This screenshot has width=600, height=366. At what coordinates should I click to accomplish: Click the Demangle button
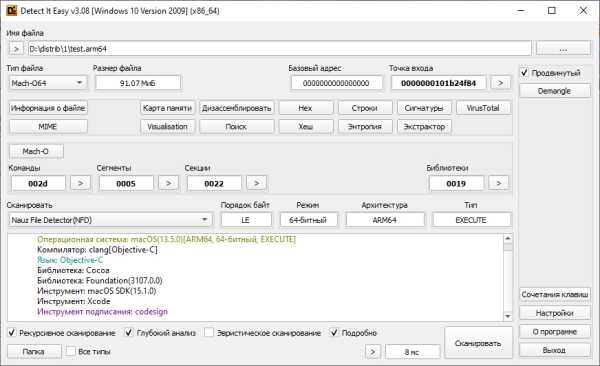click(554, 91)
